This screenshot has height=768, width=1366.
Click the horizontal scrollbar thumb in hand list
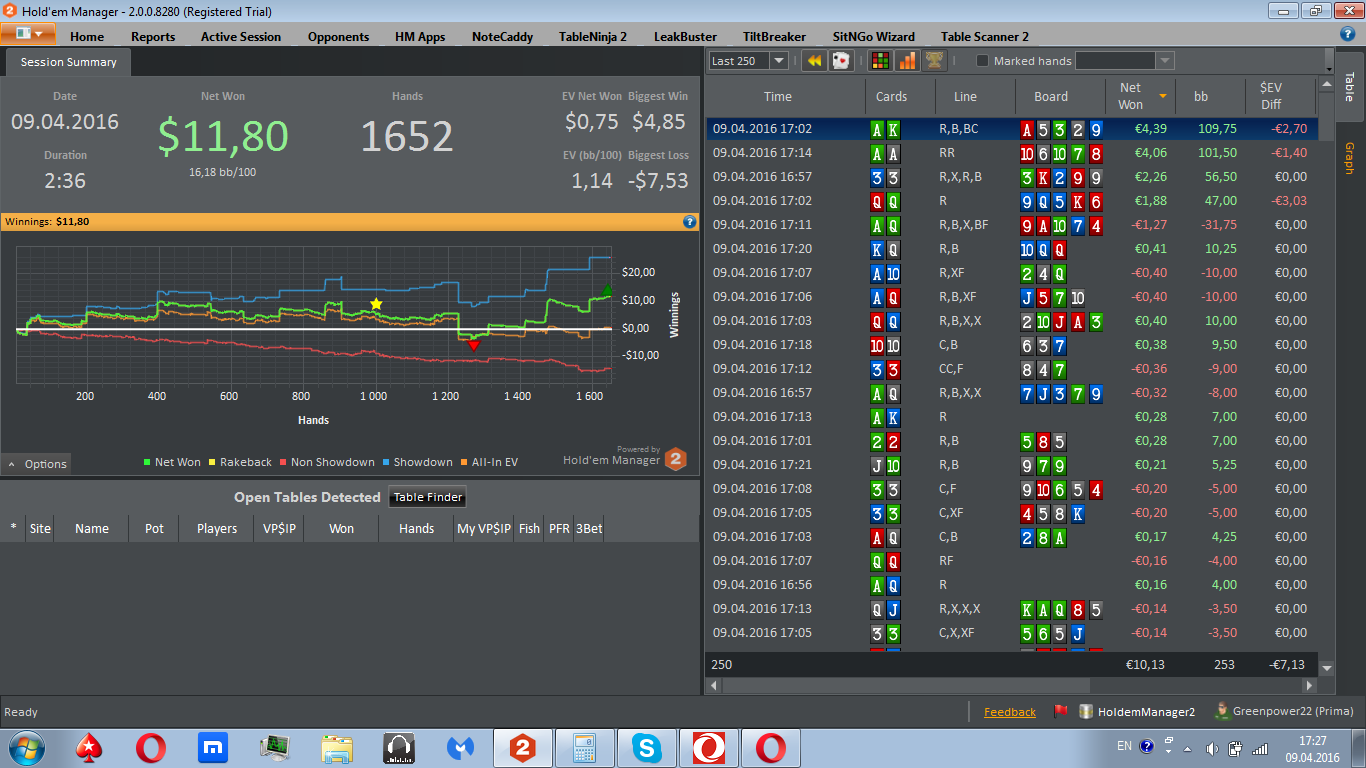[906, 686]
